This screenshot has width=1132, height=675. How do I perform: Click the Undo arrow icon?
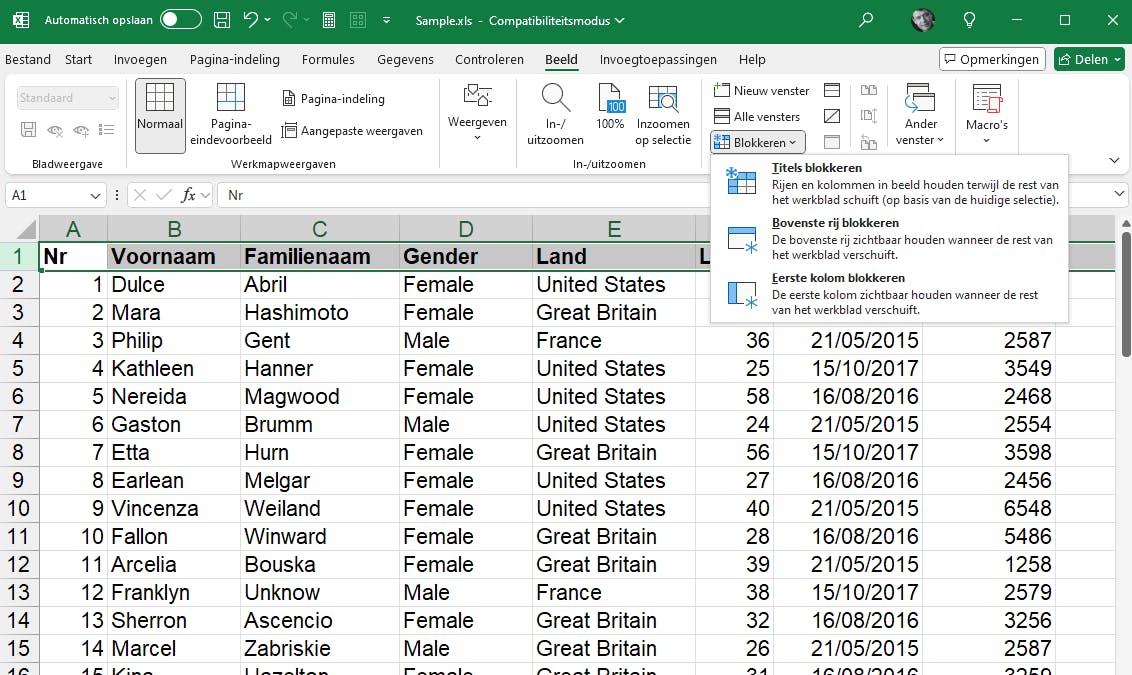pos(251,20)
